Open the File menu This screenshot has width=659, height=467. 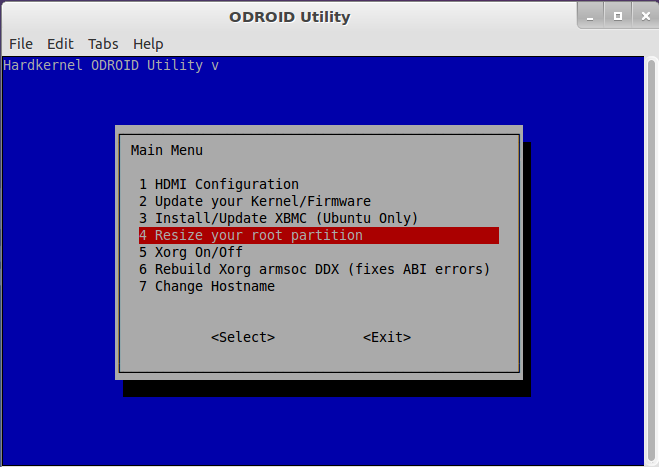[x=21, y=44]
